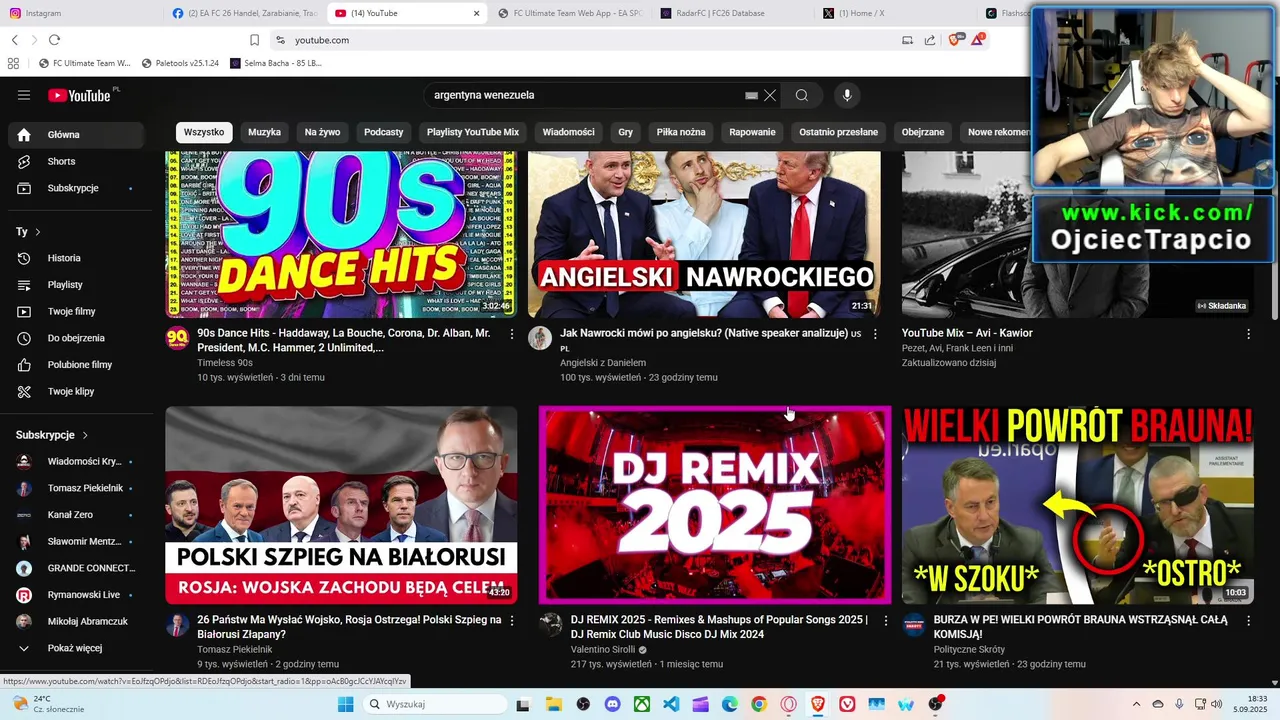Viewport: 1280px width, 720px height.
Task: Open the WIELKI POWRÓT BRAUNA thumbnail
Action: coord(1078,505)
